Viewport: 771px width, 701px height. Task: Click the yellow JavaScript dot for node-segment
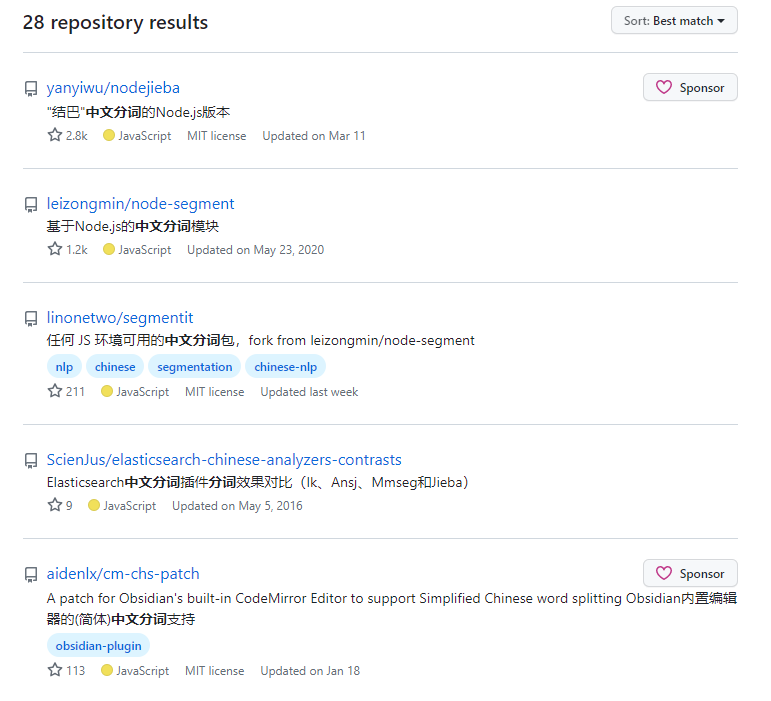[109, 249]
